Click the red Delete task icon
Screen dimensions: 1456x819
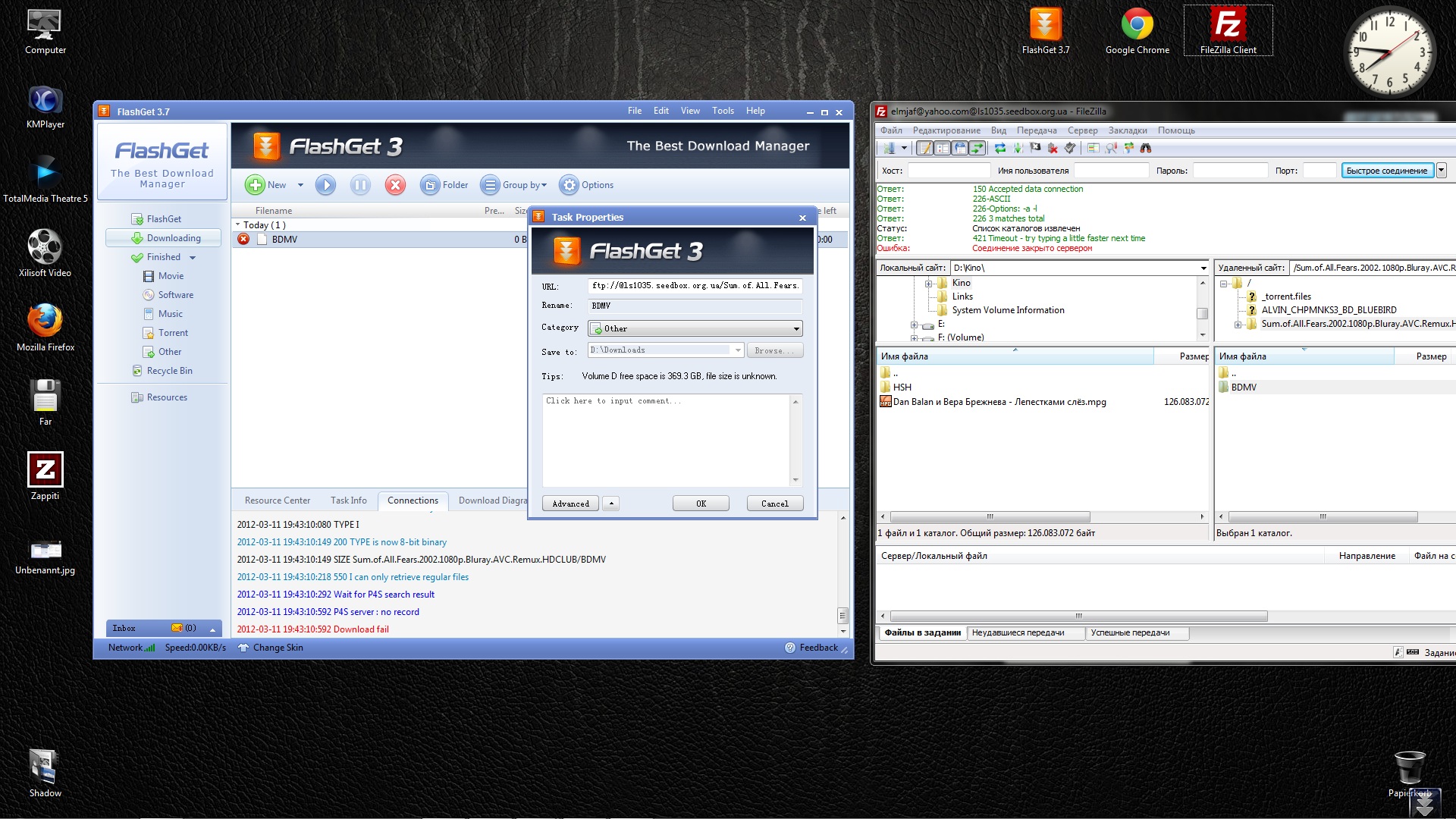(395, 185)
